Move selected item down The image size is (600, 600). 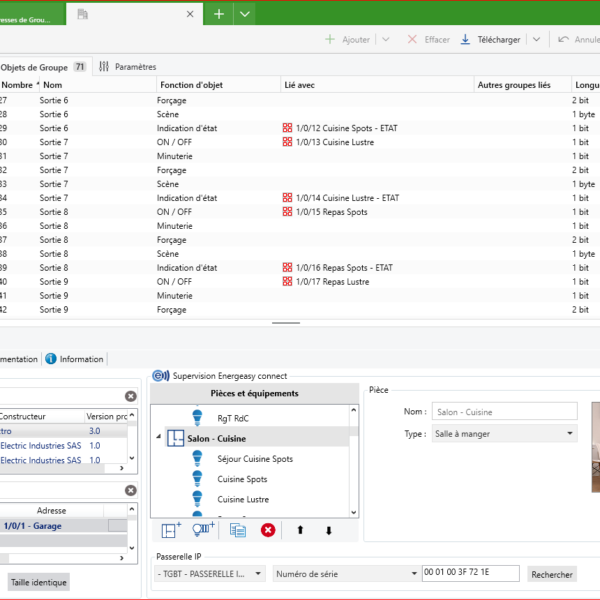(x=328, y=530)
